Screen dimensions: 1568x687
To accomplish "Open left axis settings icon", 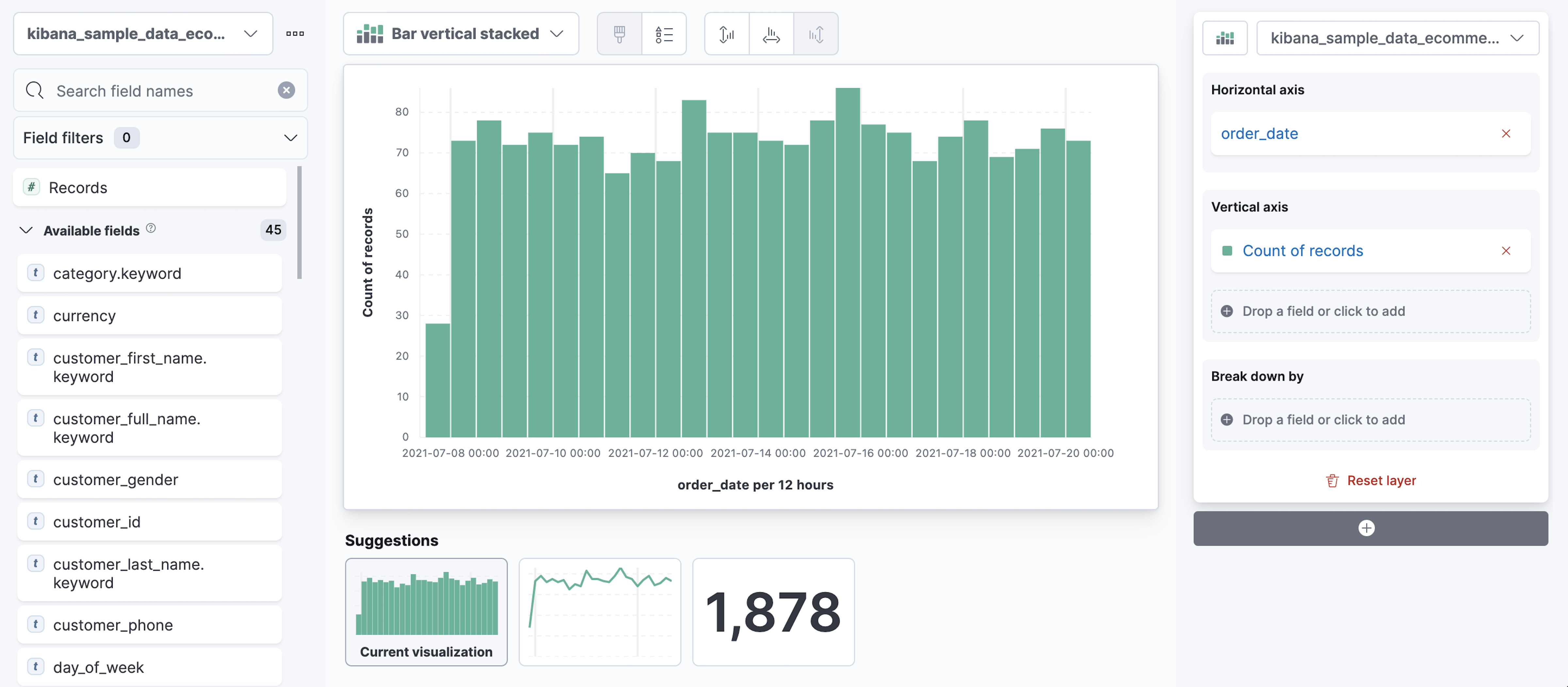I will pyautogui.click(x=726, y=34).
